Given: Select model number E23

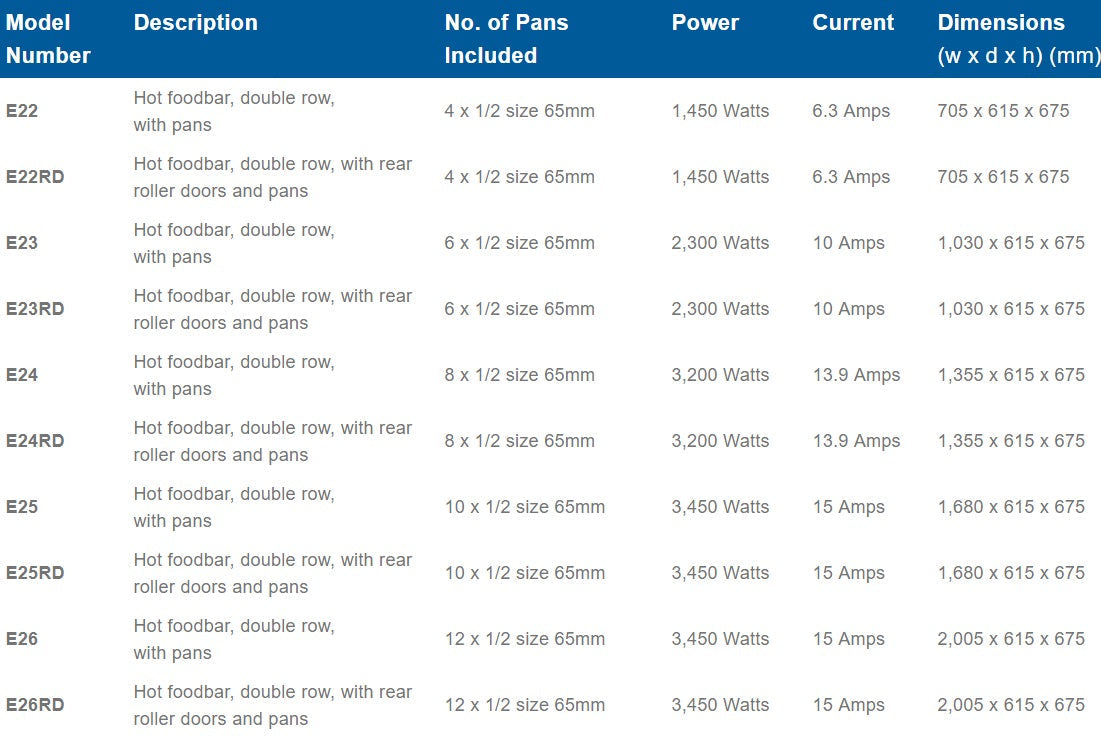Looking at the screenshot, I should coord(22,243).
